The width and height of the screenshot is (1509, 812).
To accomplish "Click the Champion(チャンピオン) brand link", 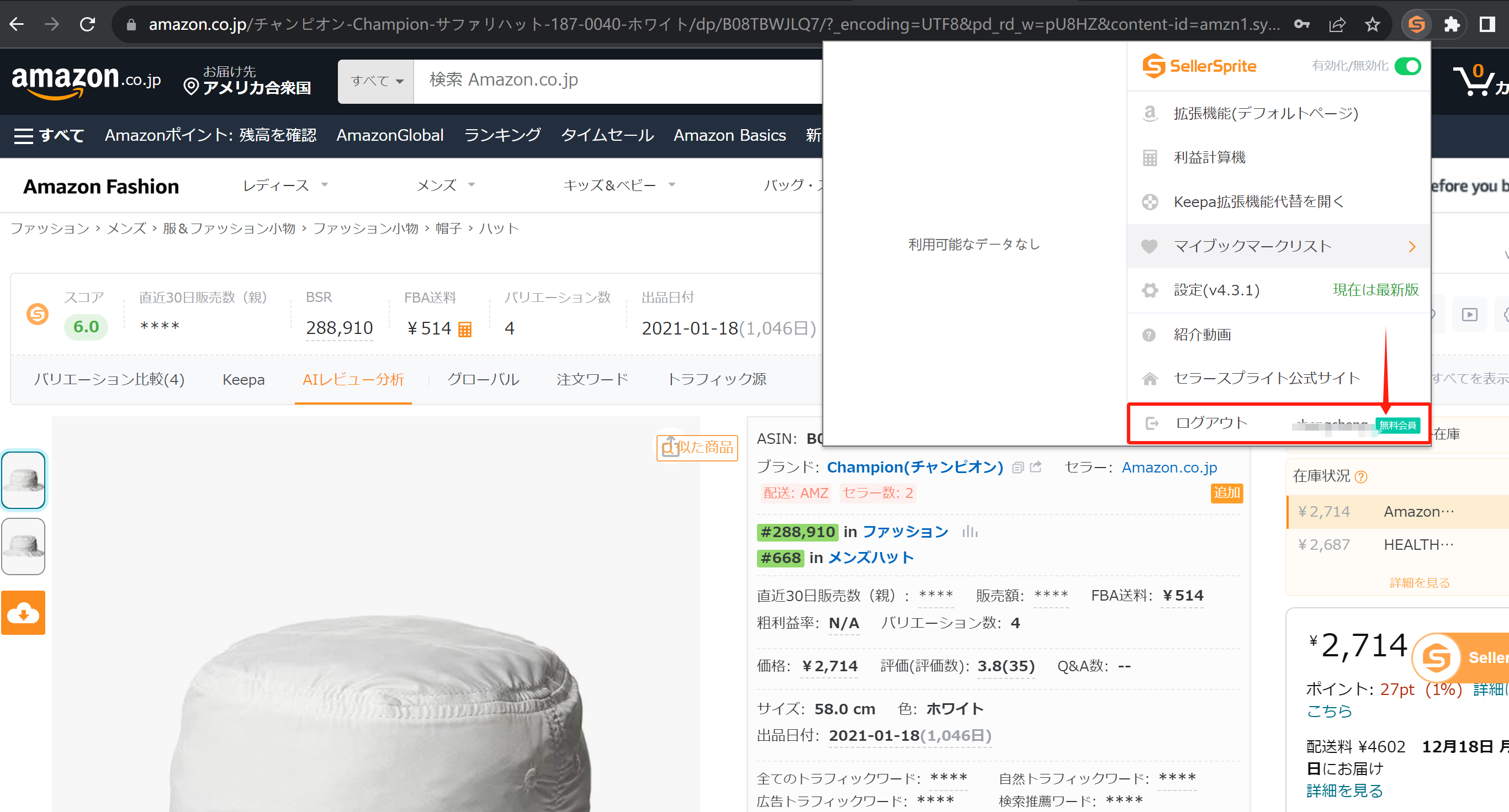I will click(x=914, y=467).
